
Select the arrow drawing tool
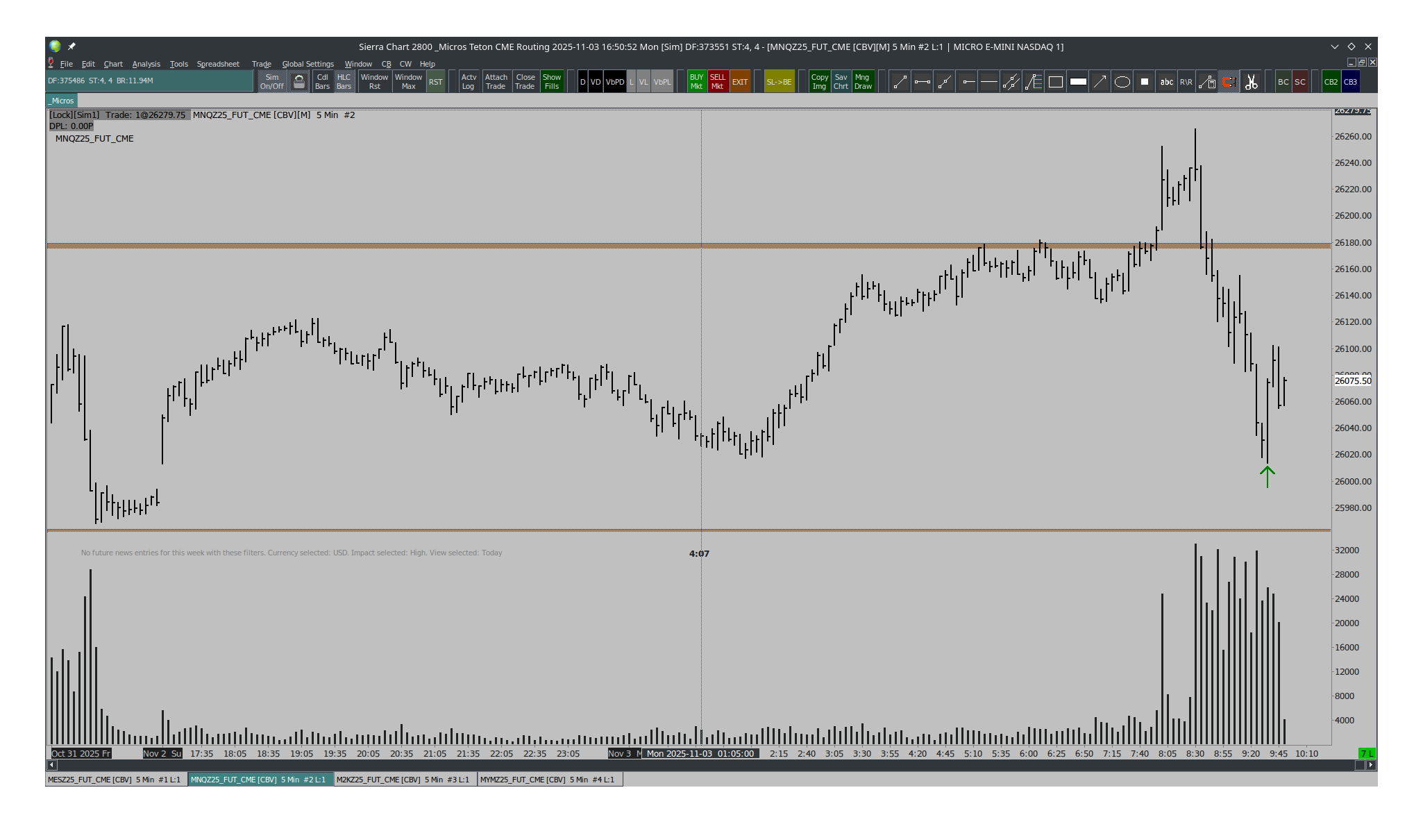[1100, 82]
